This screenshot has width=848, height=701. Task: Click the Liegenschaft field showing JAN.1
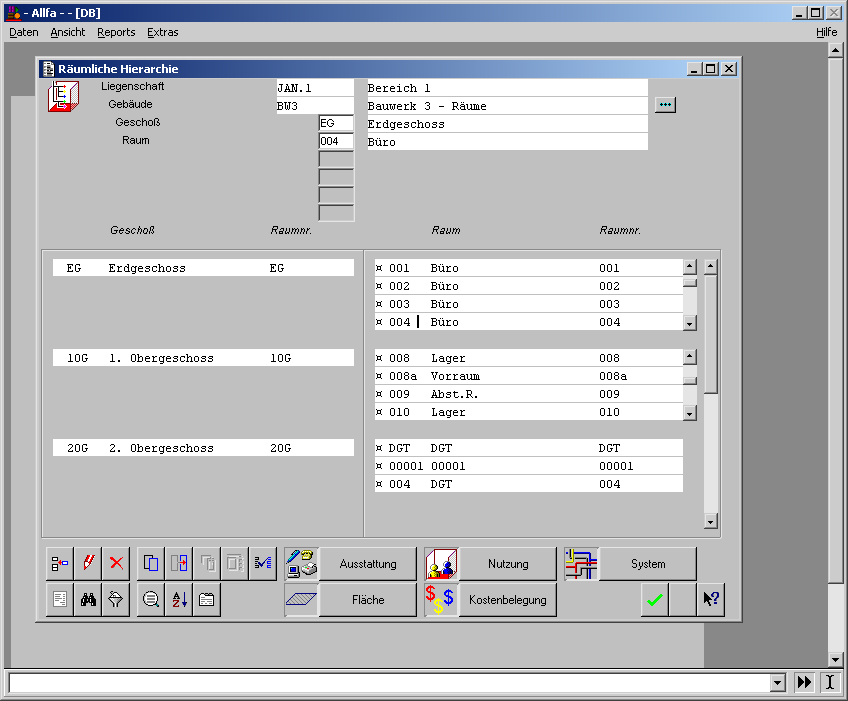pos(315,88)
